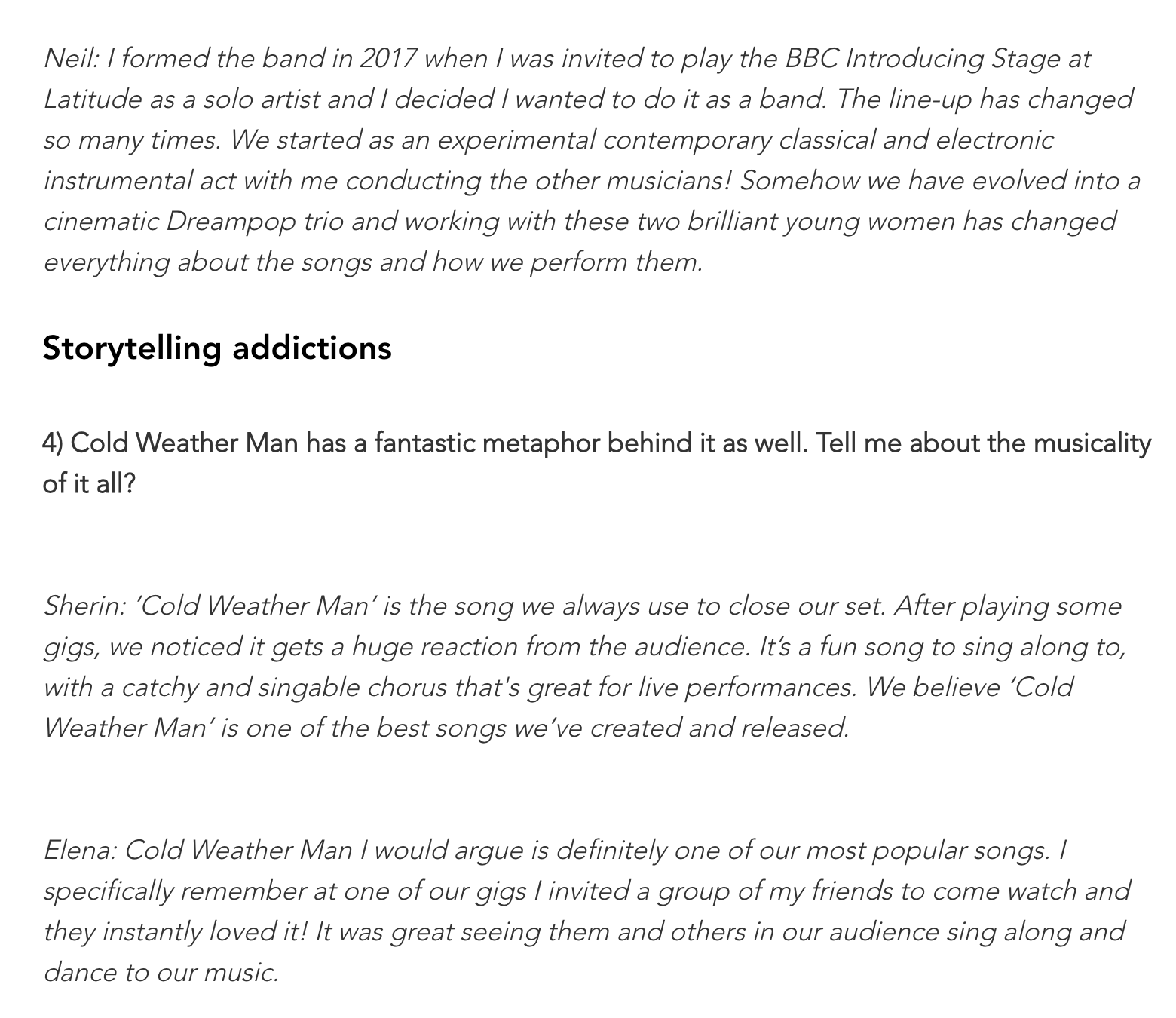Click the "Storytelling addictions" heading

coord(217,348)
